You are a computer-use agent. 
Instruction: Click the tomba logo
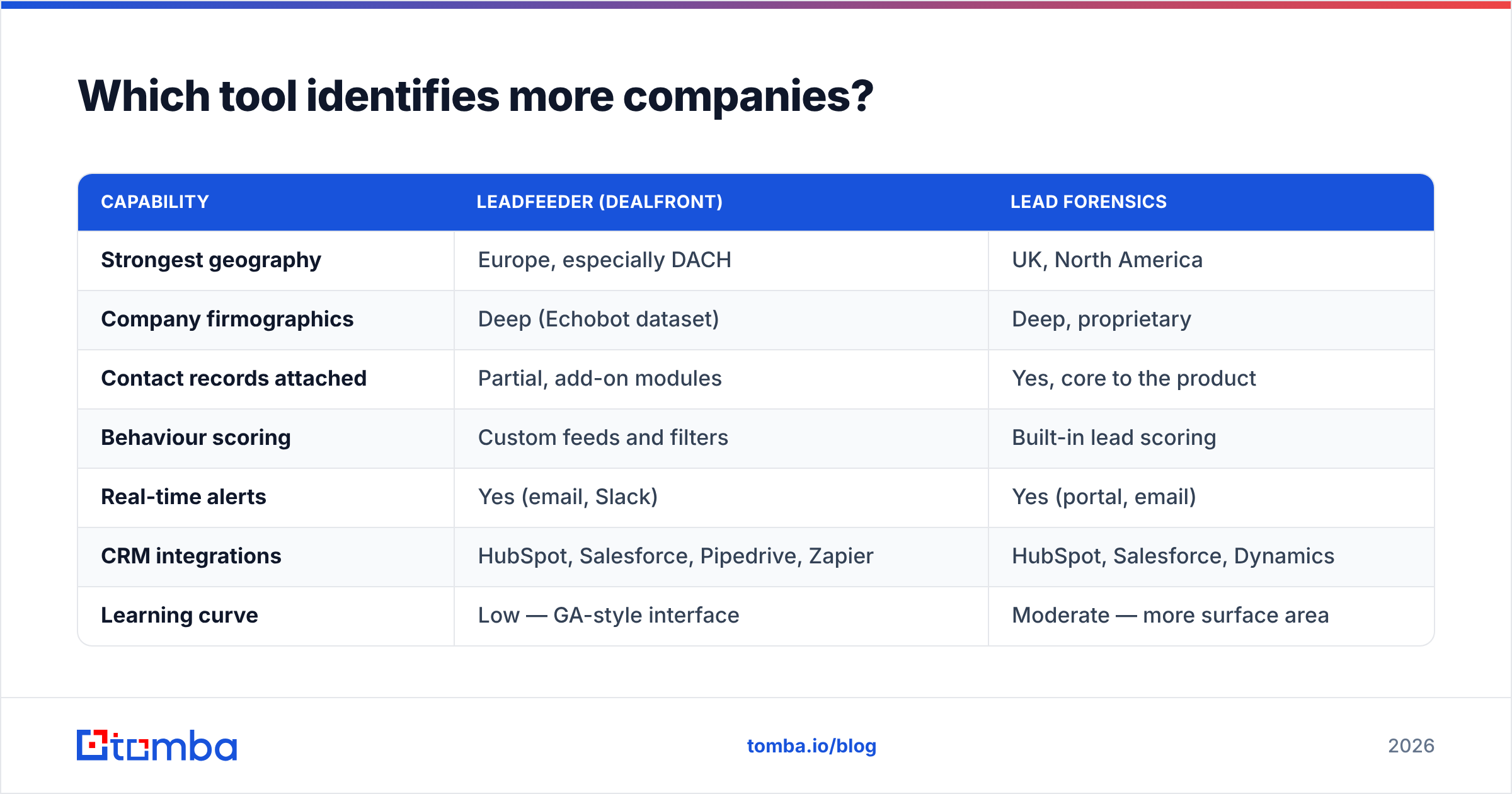click(157, 745)
